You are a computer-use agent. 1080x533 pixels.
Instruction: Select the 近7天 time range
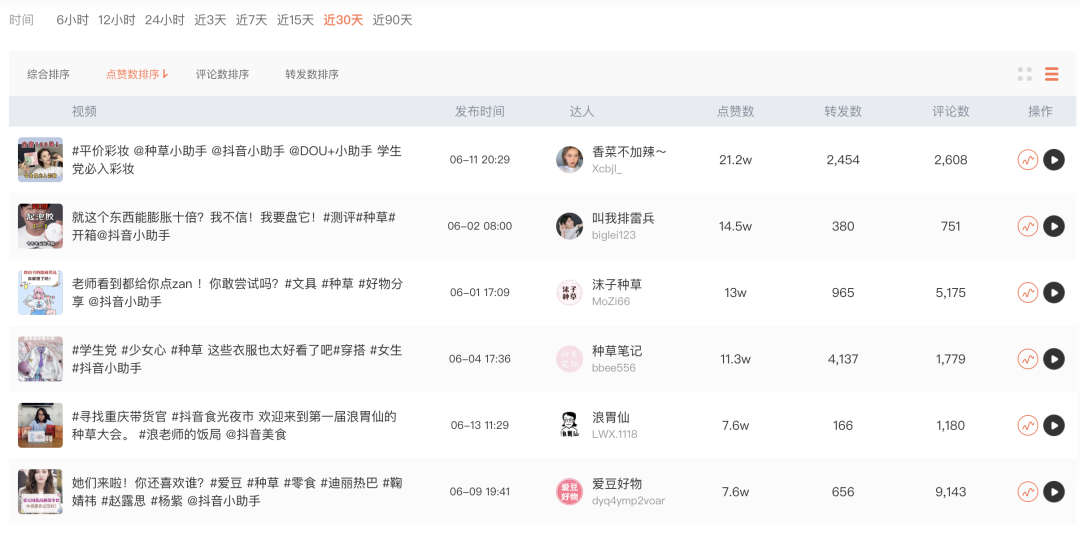pos(251,20)
